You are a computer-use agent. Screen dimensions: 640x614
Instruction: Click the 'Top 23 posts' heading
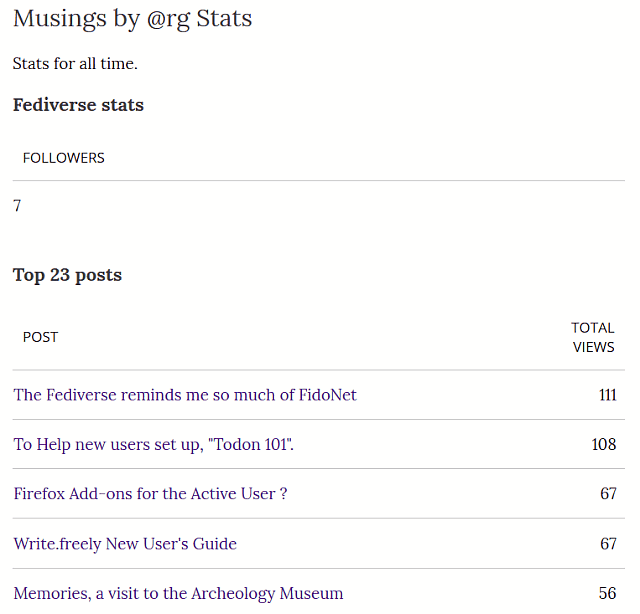[x=67, y=275]
